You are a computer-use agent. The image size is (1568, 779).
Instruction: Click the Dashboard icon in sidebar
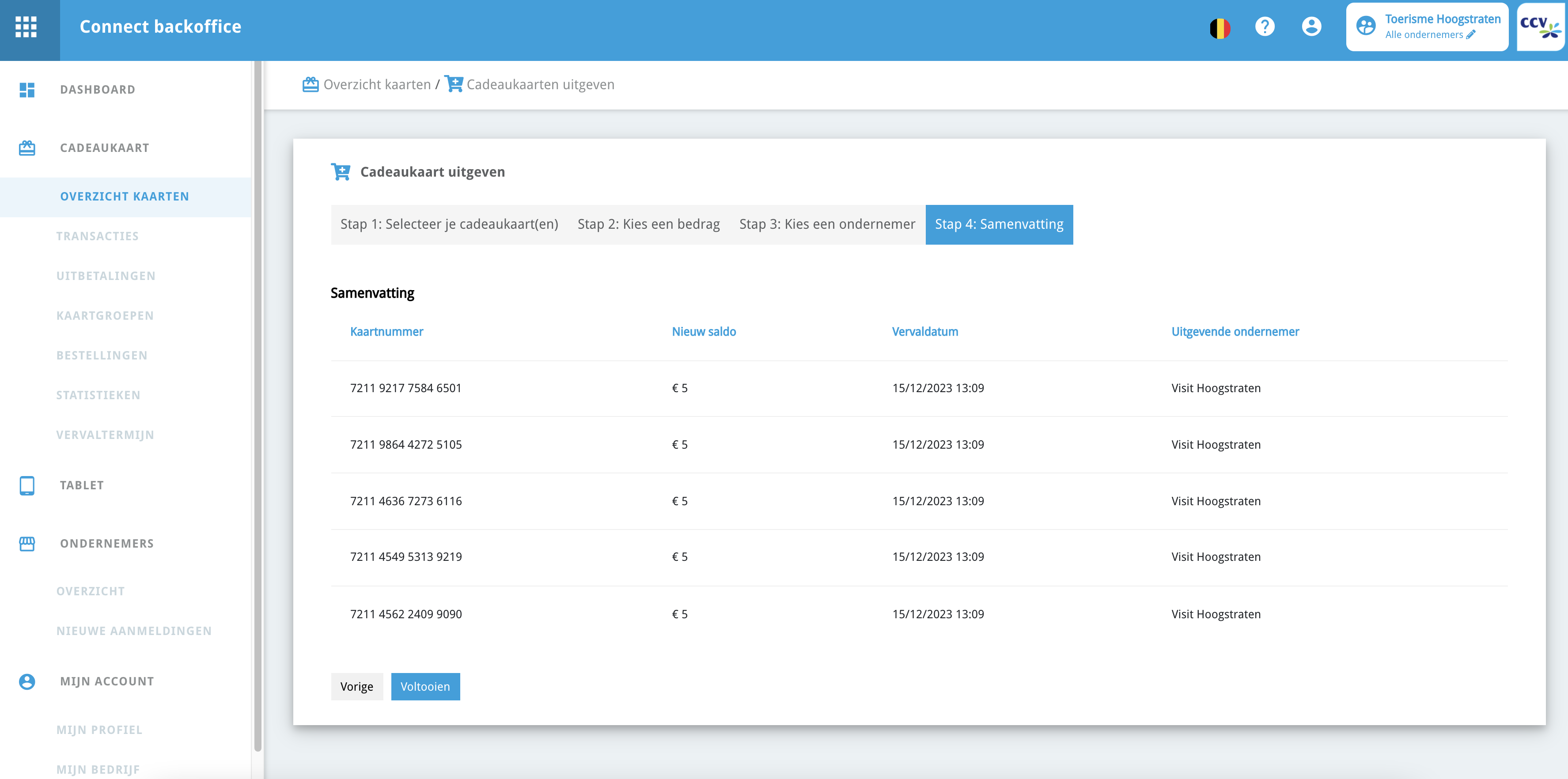(27, 90)
